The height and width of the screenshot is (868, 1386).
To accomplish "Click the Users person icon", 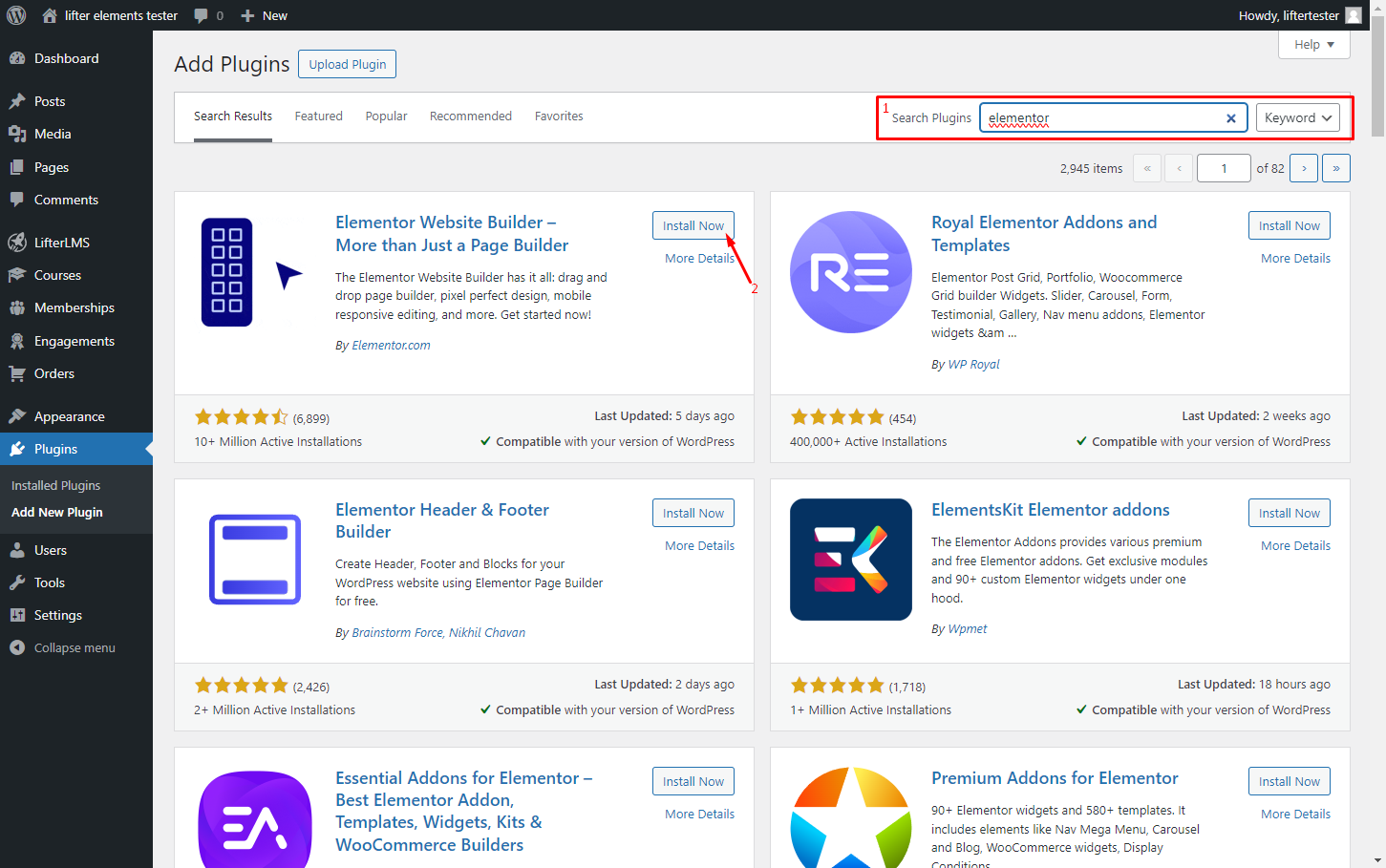I will (x=17, y=550).
